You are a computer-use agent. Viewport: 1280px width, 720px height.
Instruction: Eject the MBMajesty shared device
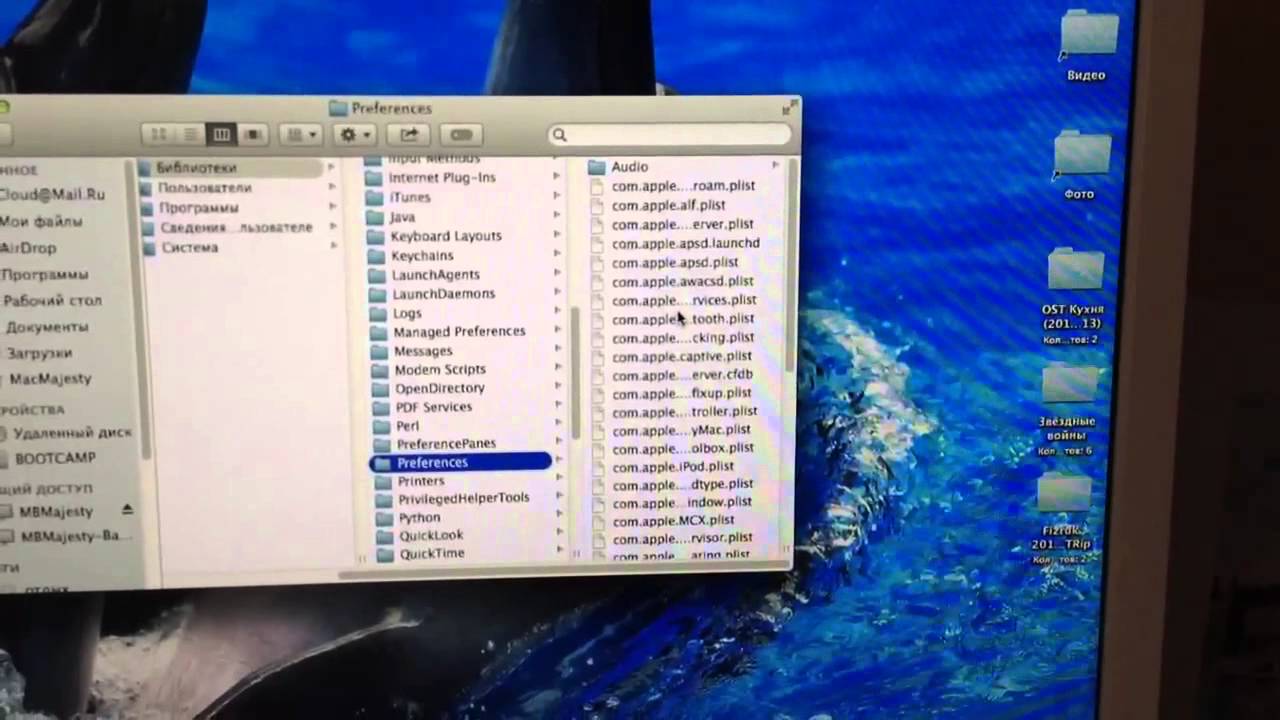pyautogui.click(x=127, y=510)
